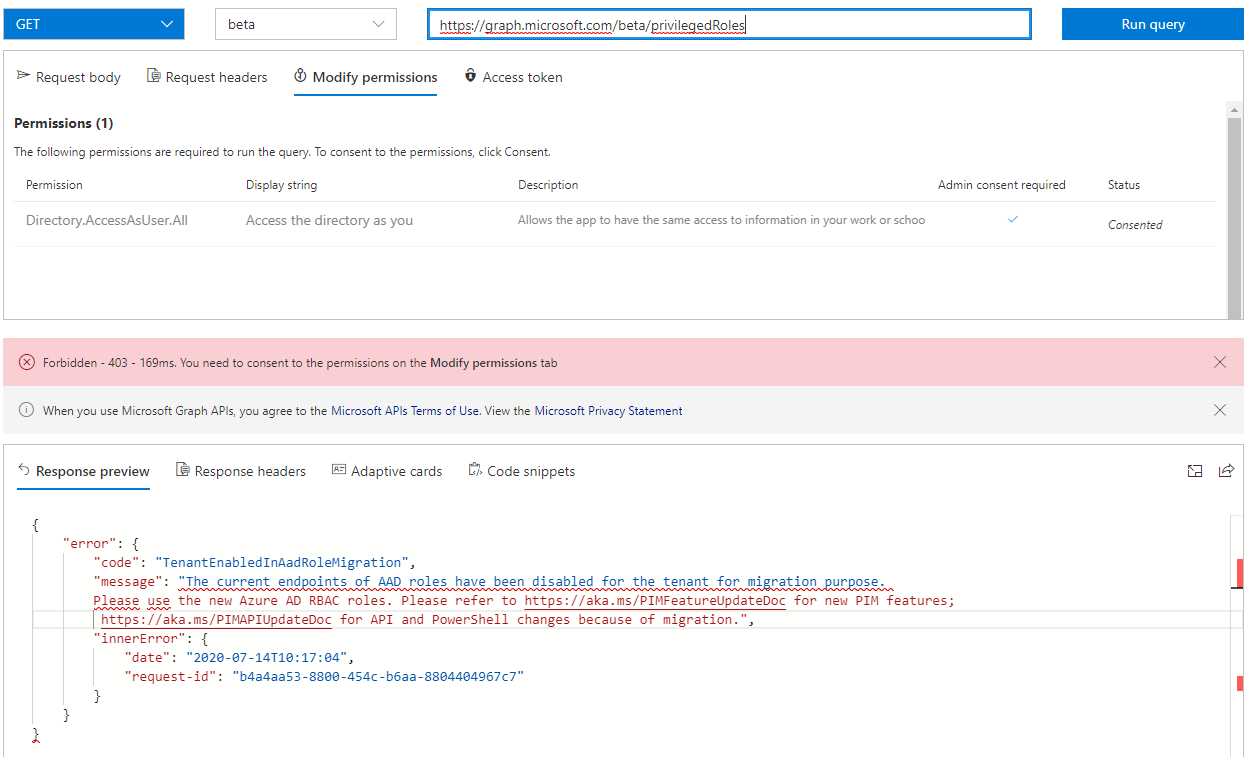Click the red error icon in banner
Viewport: 1253px width, 757px height.
pyautogui.click(x=27, y=362)
